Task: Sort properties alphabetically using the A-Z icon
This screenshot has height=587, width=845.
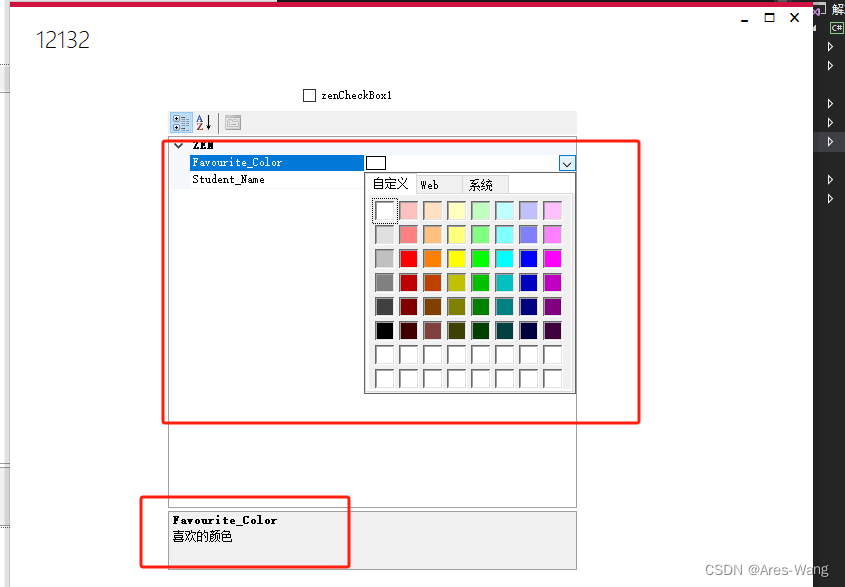Action: (203, 122)
